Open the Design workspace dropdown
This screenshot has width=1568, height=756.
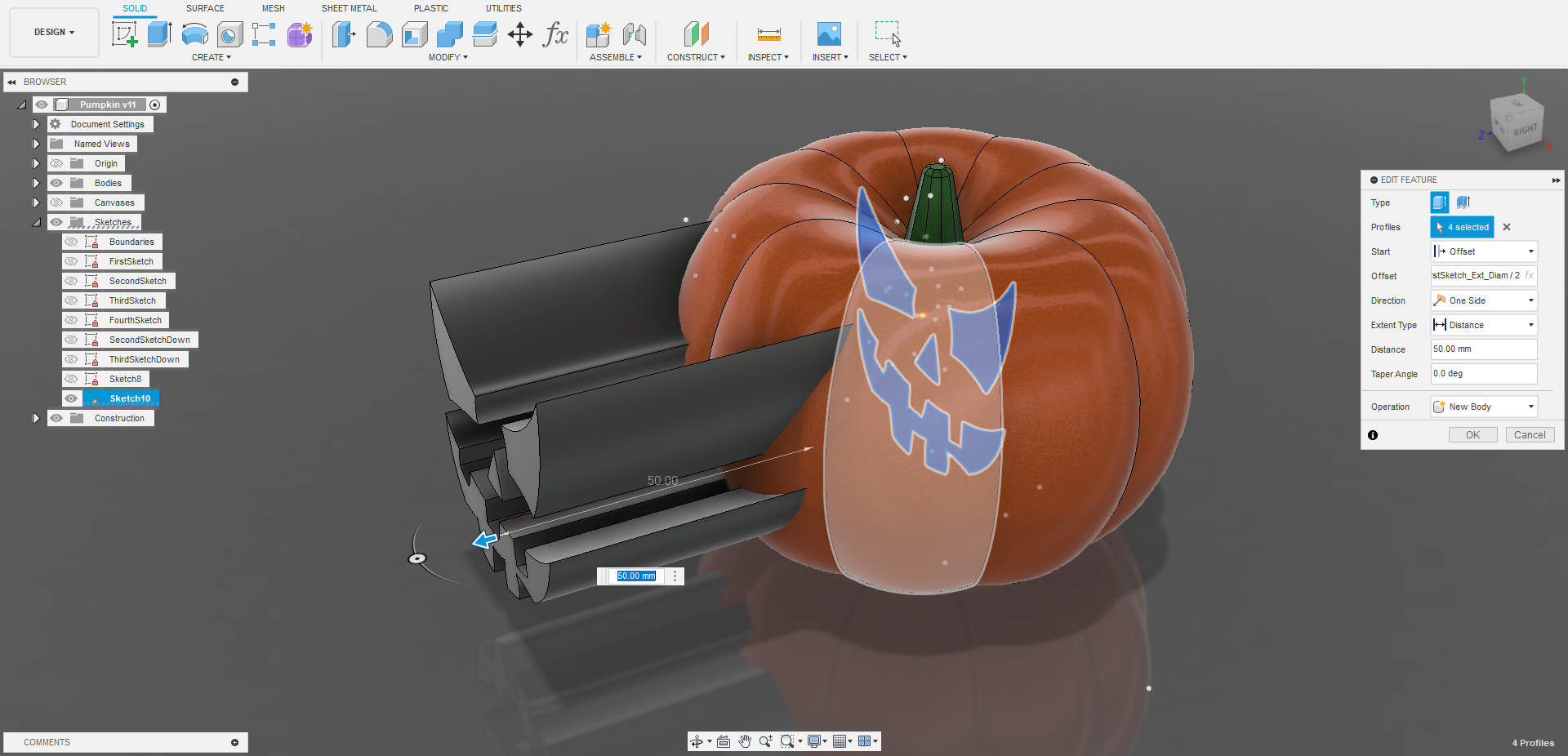pos(54,33)
